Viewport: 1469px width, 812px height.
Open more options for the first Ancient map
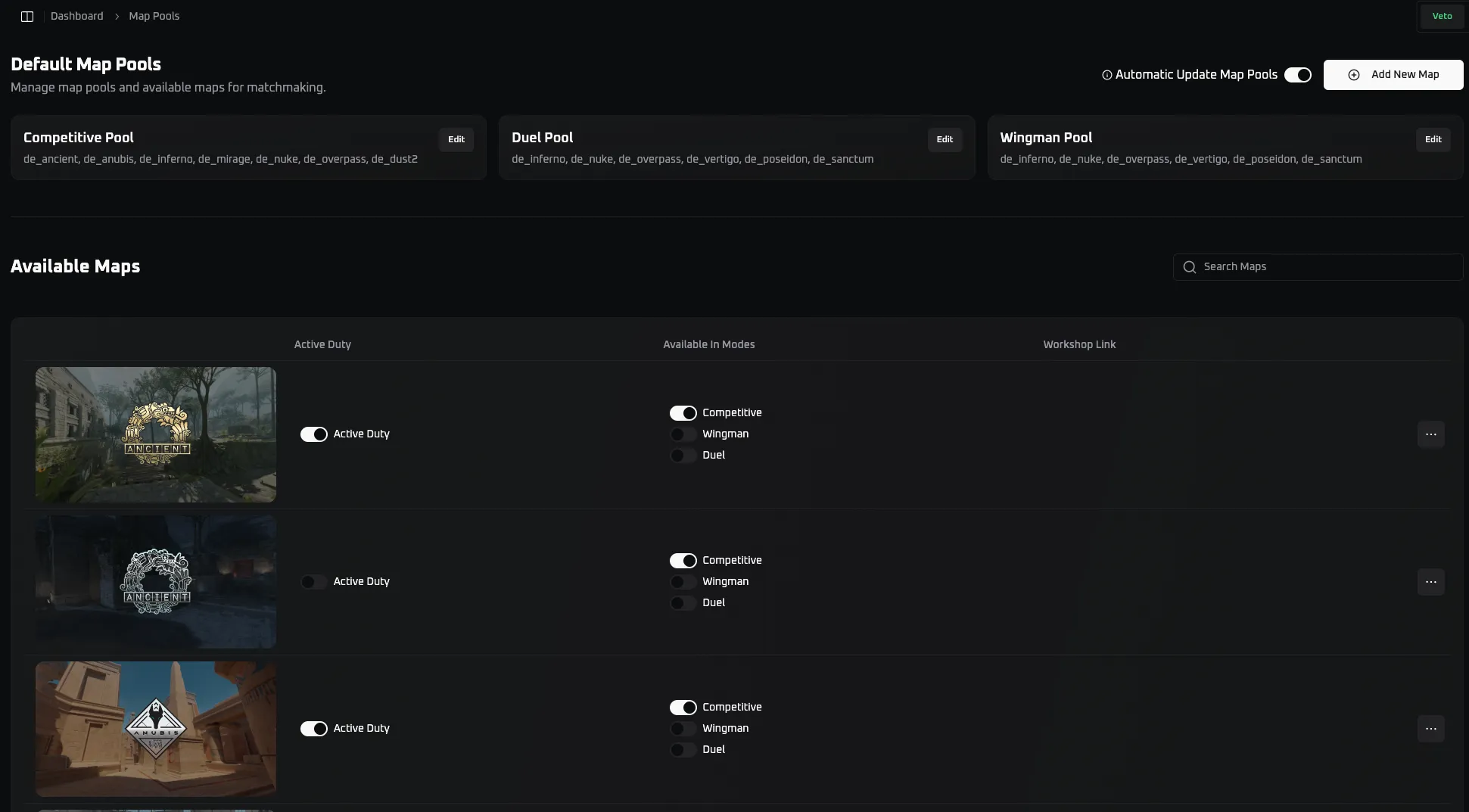tap(1430, 434)
